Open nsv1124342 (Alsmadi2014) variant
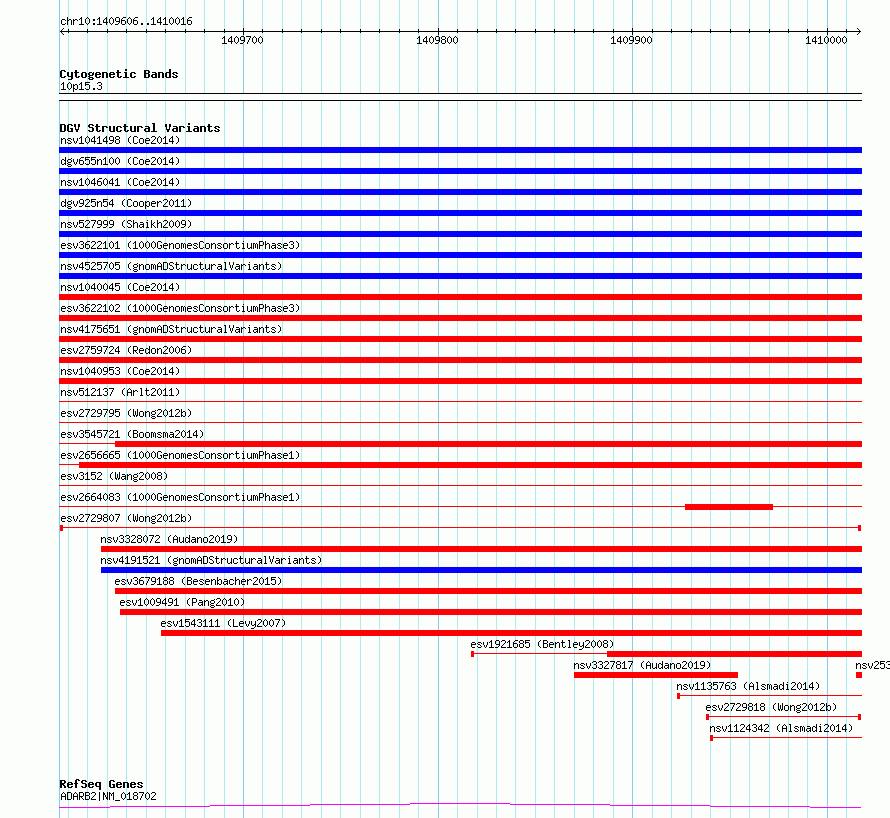This screenshot has height=818, width=890. pyautogui.click(x=781, y=728)
